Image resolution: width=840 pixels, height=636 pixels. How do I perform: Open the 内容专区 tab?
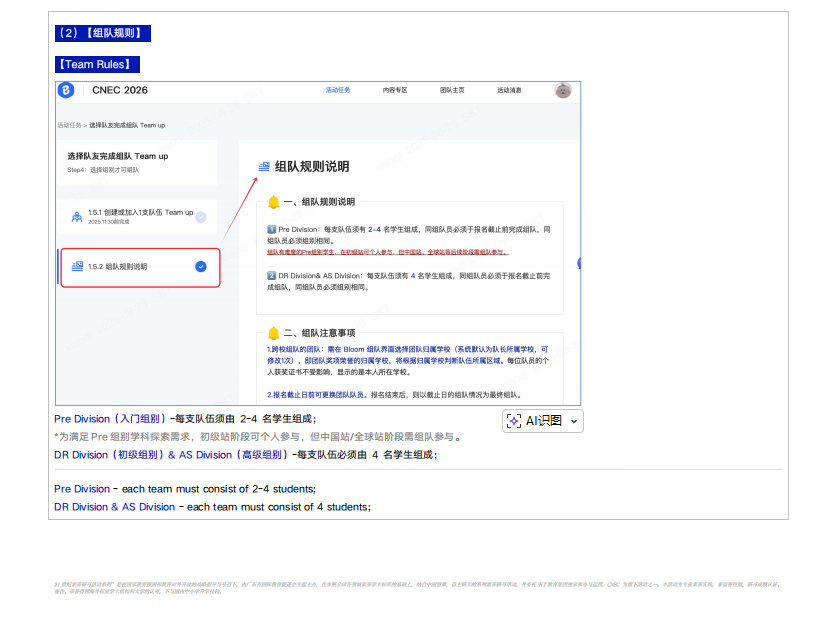pos(395,91)
